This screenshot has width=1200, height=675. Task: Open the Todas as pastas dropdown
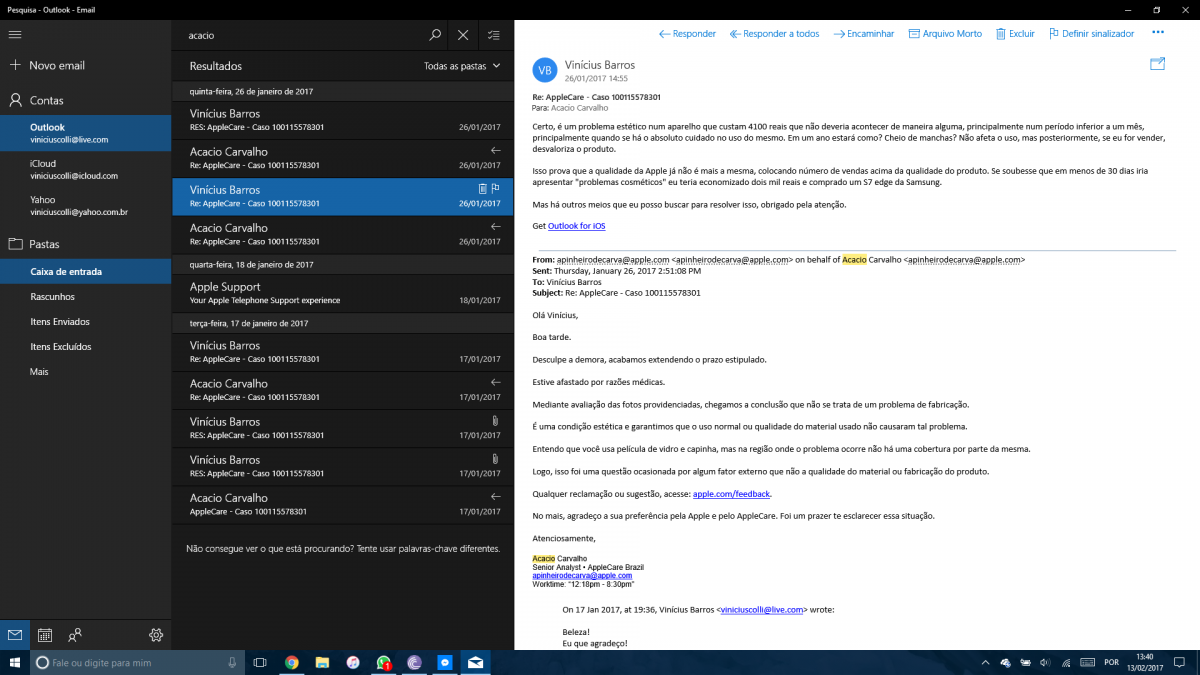tap(462, 66)
